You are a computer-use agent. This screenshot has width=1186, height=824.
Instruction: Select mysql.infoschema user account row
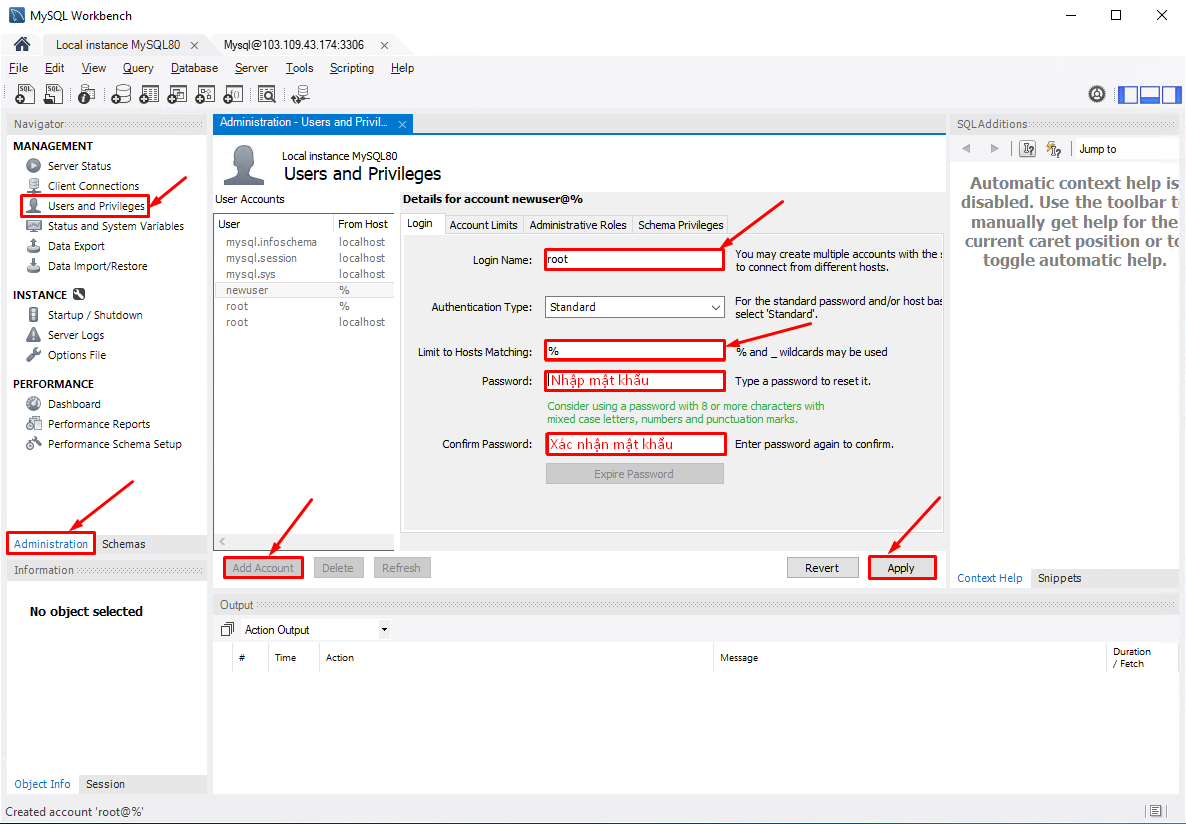304,242
